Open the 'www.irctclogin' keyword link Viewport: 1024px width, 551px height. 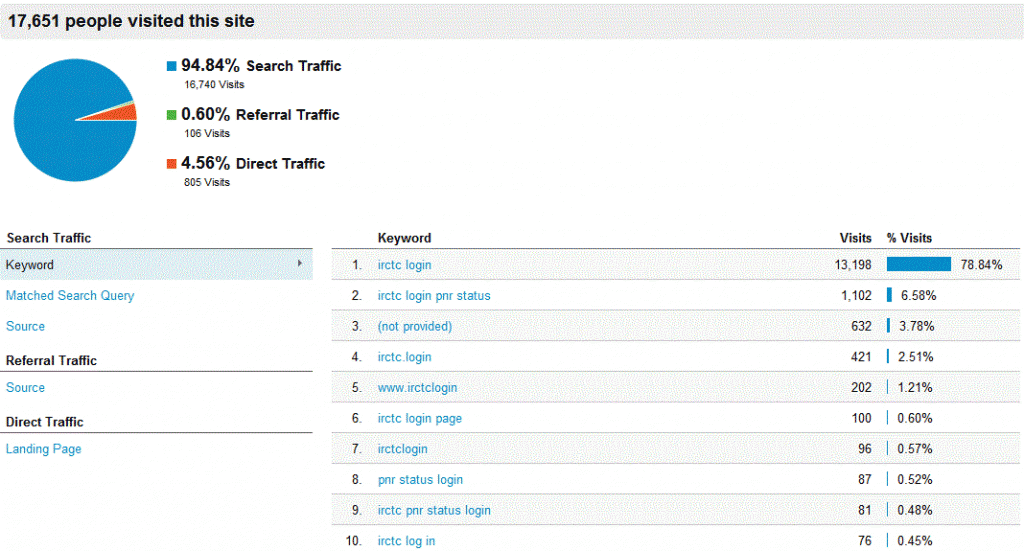point(417,388)
